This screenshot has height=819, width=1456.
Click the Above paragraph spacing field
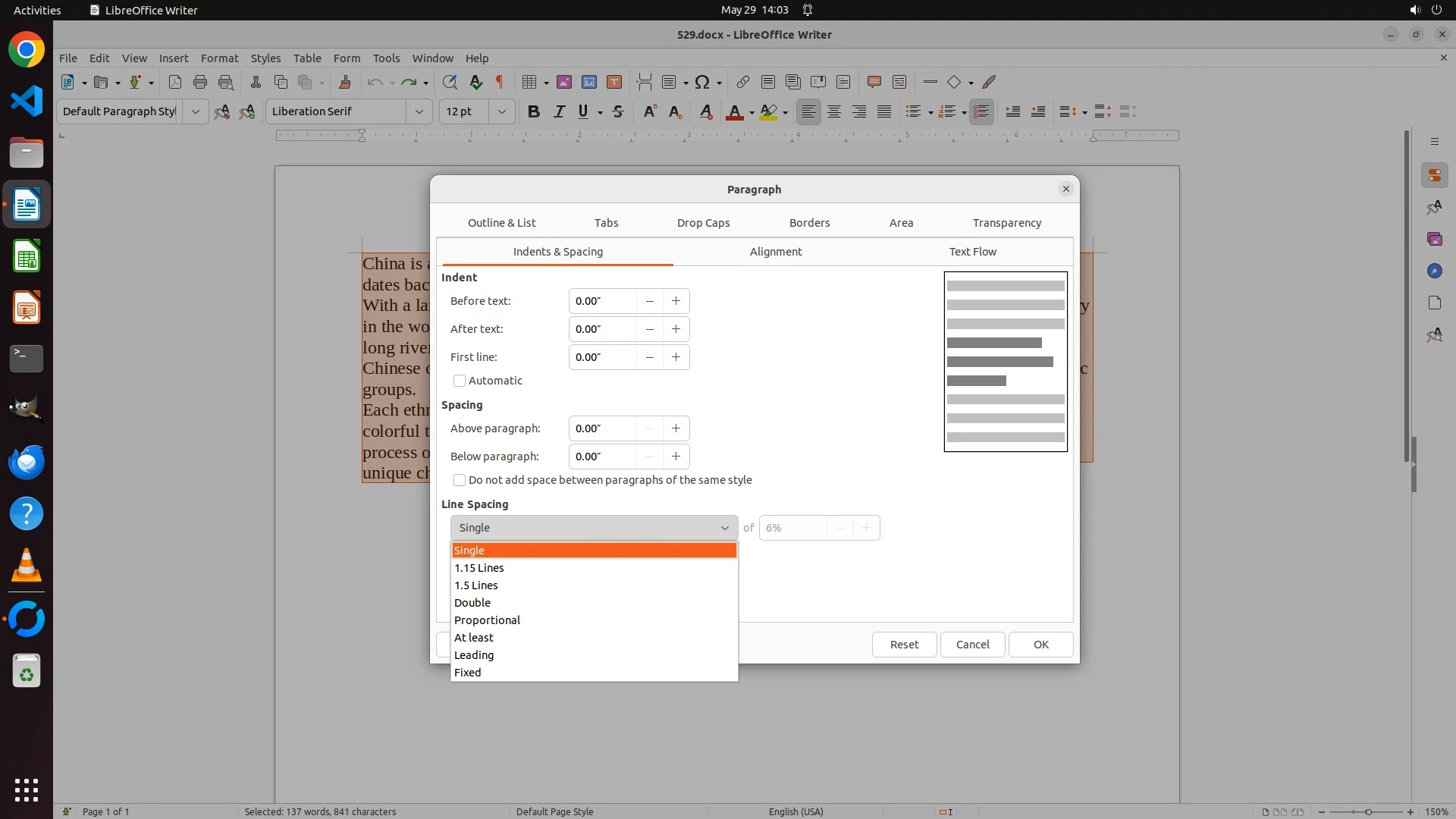(602, 428)
